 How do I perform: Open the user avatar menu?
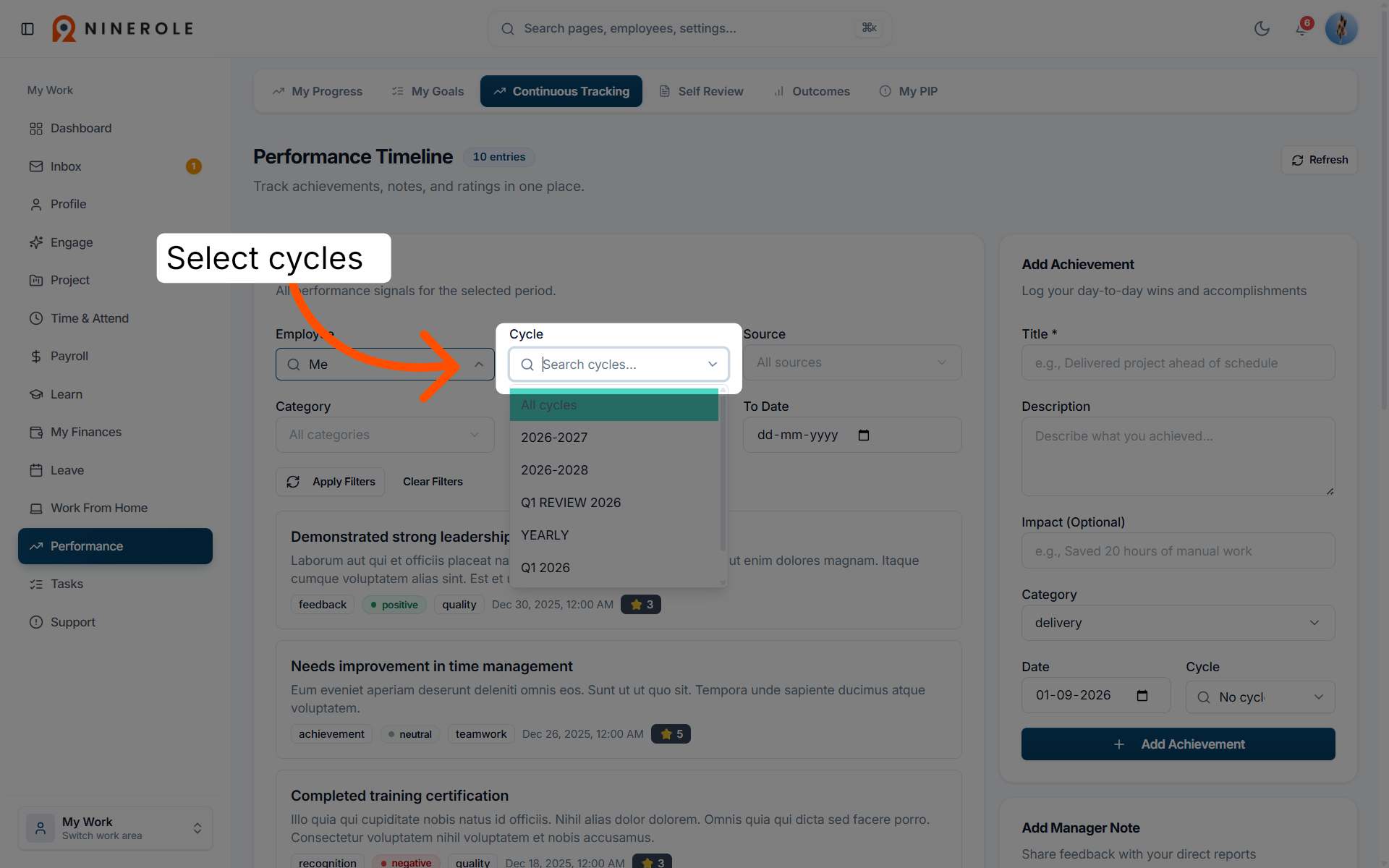point(1341,29)
